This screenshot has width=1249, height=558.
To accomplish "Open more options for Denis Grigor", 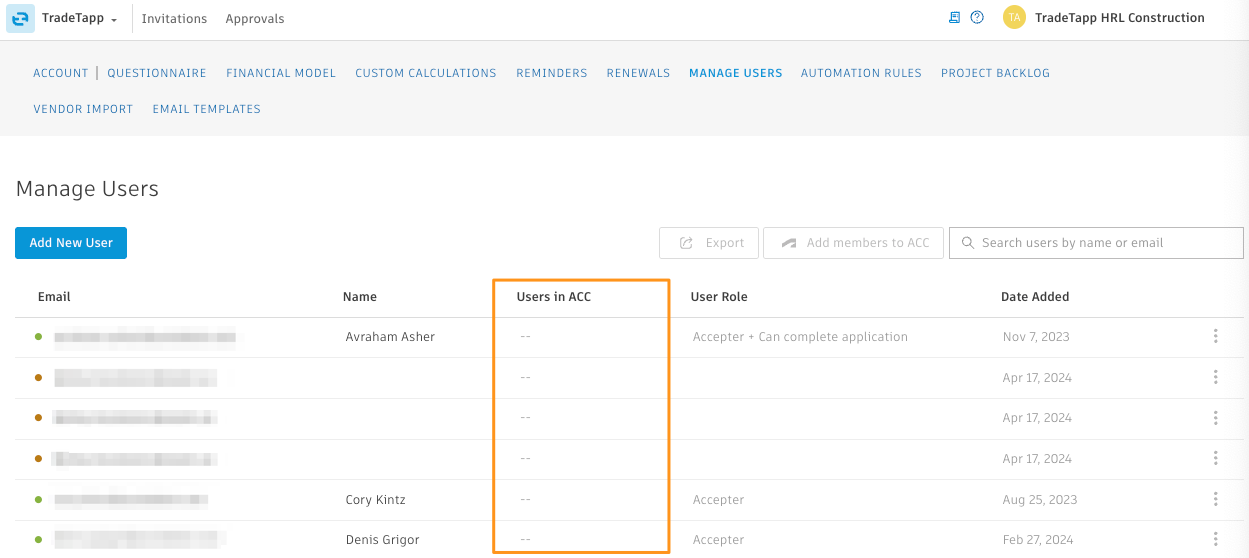I will pyautogui.click(x=1215, y=540).
